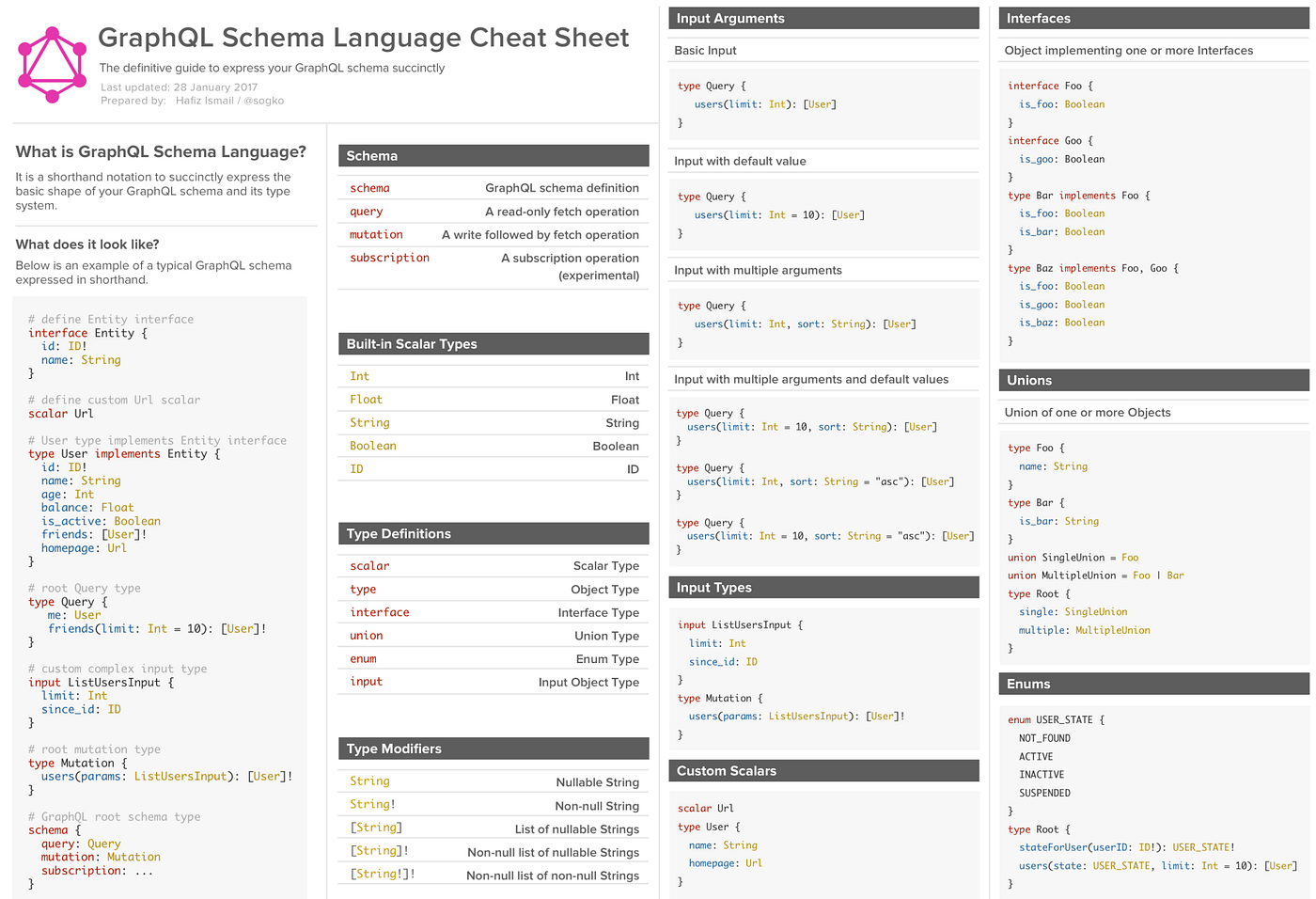This screenshot has height=899, width=1316.
Task: Click the Interfaces header bar
Action: (1152, 18)
